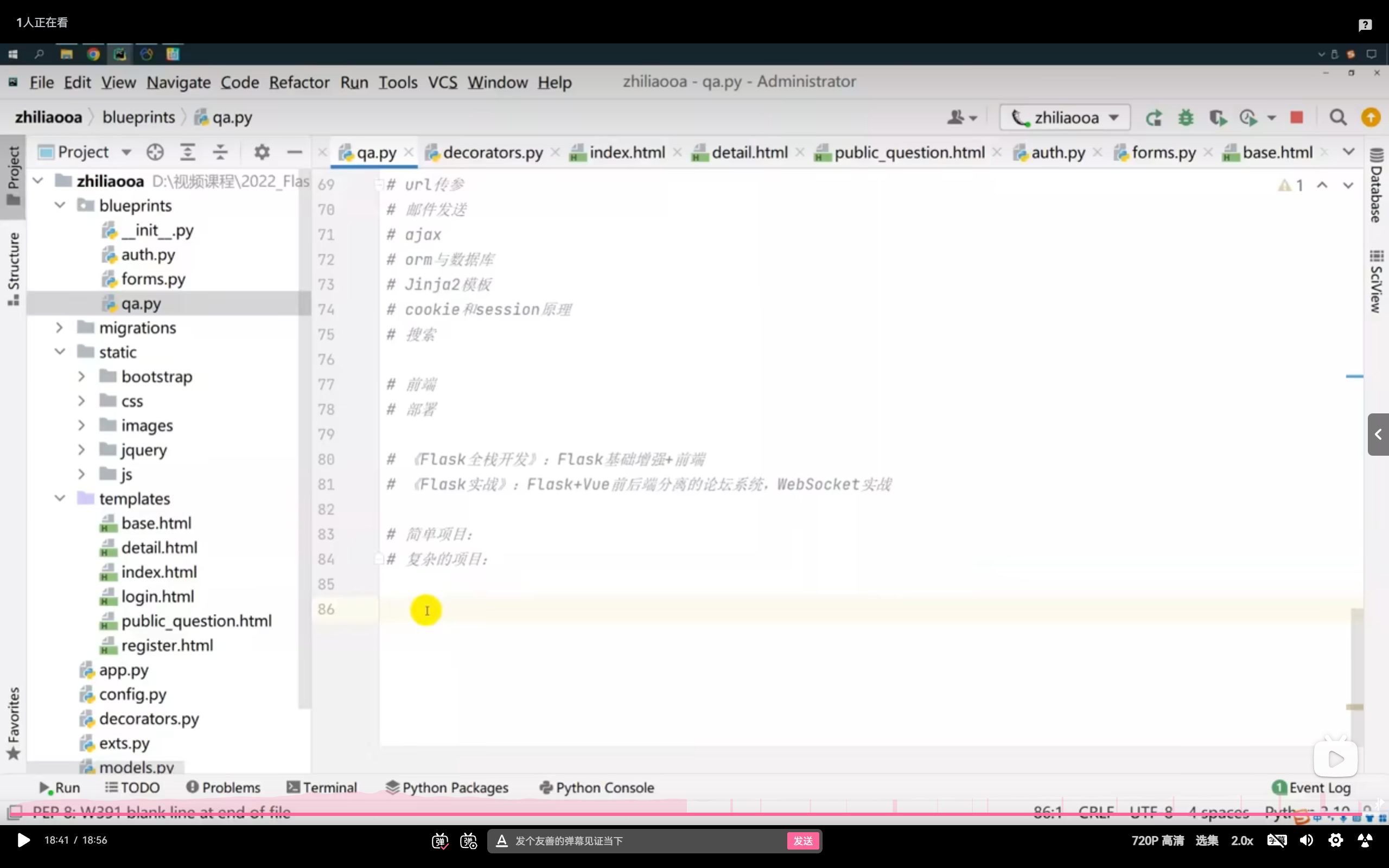
Task: Click the Debug bug icon
Action: pyautogui.click(x=1186, y=118)
